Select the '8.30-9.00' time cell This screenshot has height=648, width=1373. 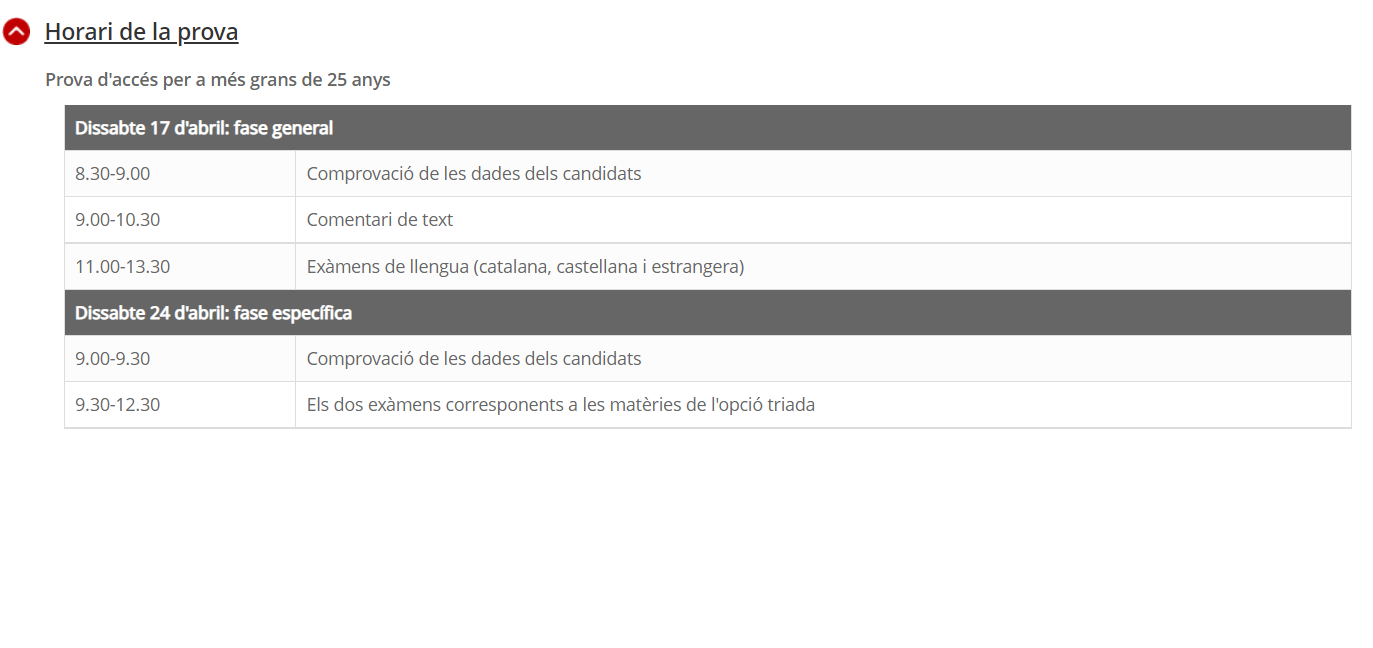tap(113, 174)
